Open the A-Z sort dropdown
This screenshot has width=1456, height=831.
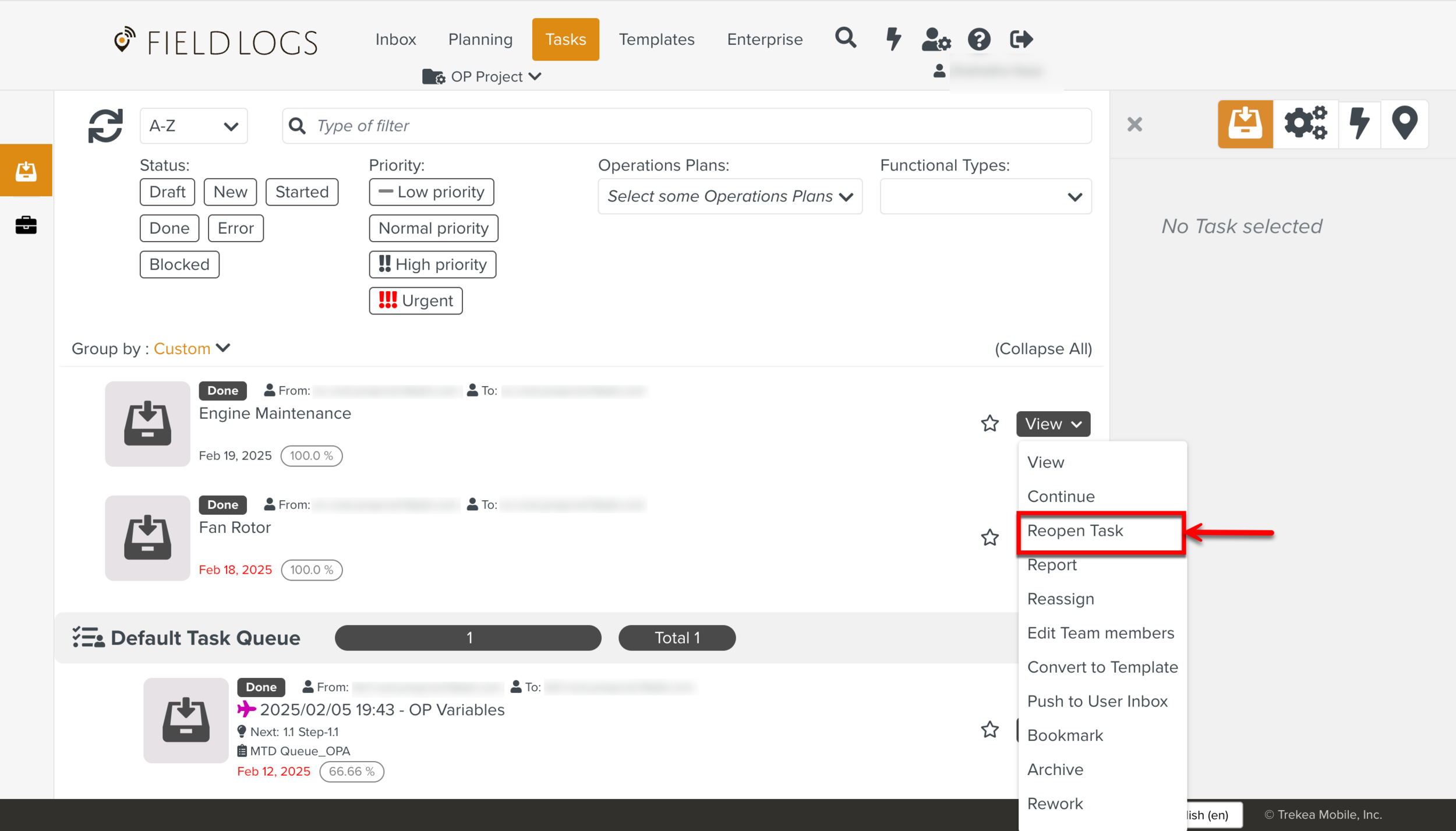click(193, 126)
